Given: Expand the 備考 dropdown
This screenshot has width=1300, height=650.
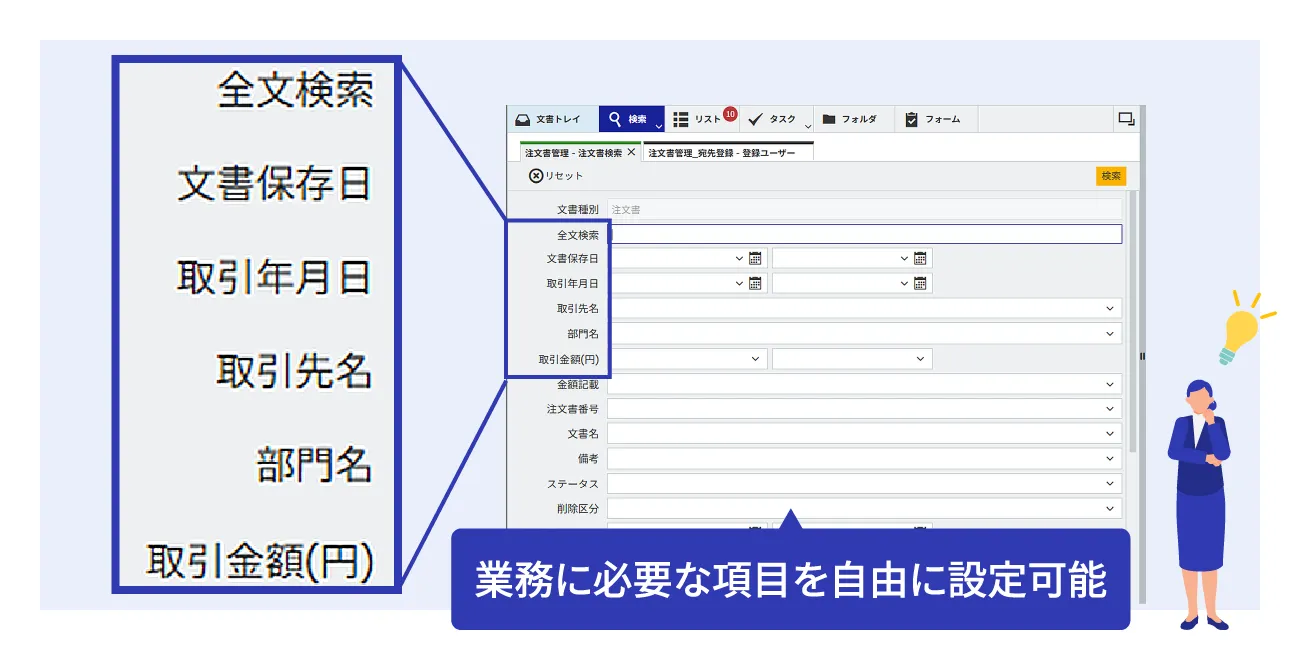Looking at the screenshot, I should (1110, 459).
